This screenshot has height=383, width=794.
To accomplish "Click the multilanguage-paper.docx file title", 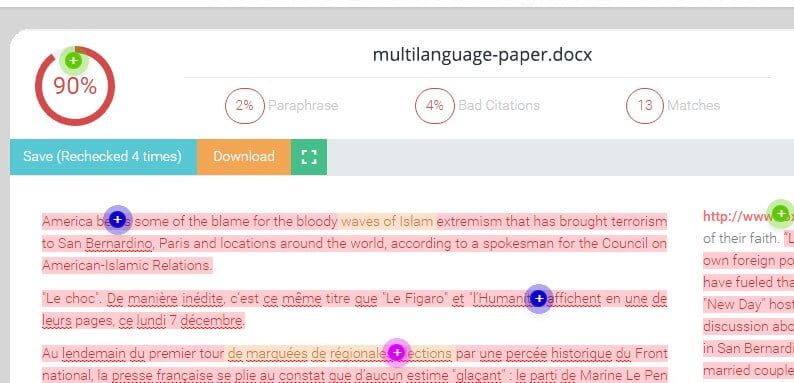I will [x=482, y=55].
